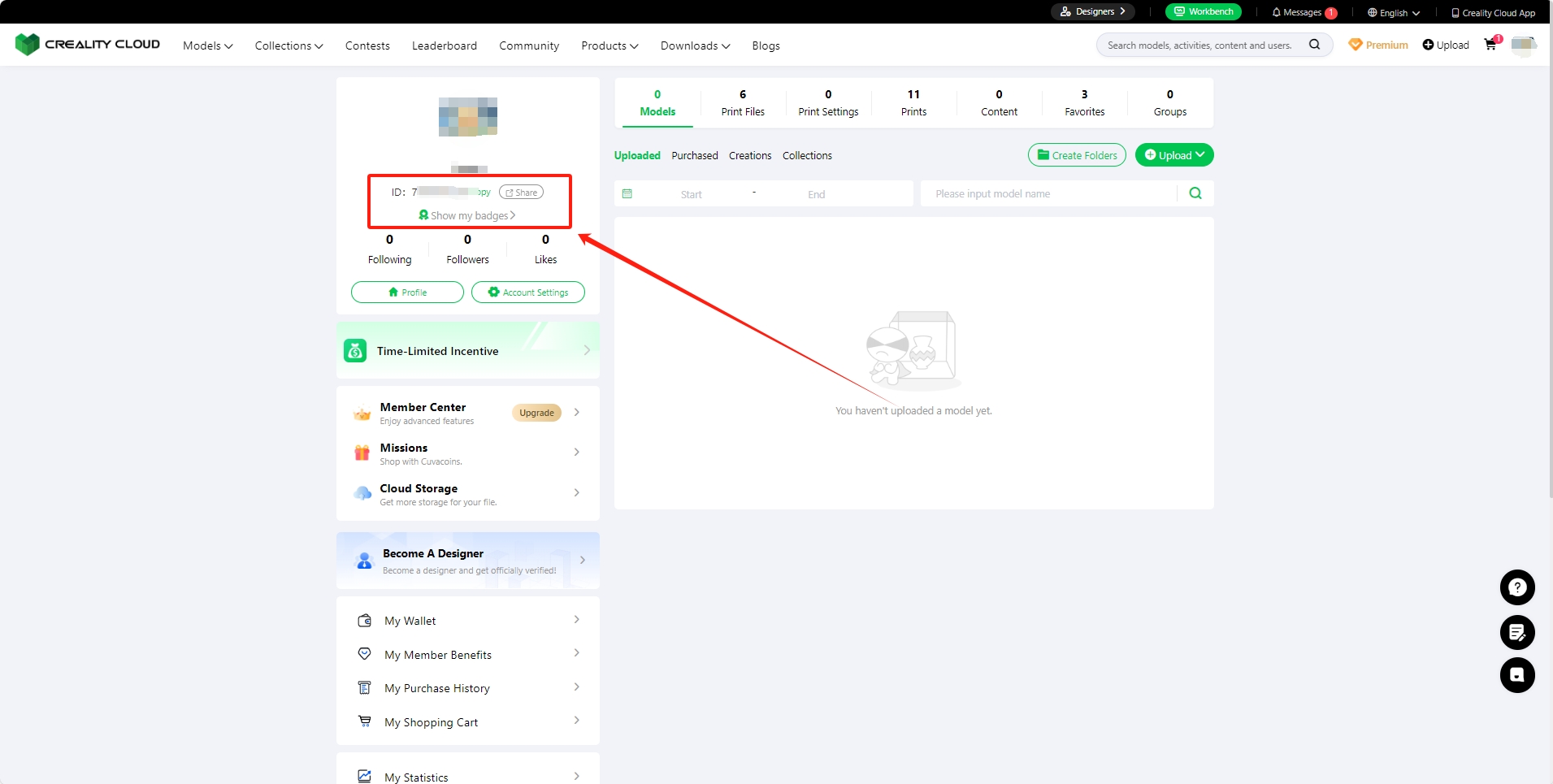Click the shopping cart icon in header
This screenshot has width=1553, height=784.
pyautogui.click(x=1490, y=45)
